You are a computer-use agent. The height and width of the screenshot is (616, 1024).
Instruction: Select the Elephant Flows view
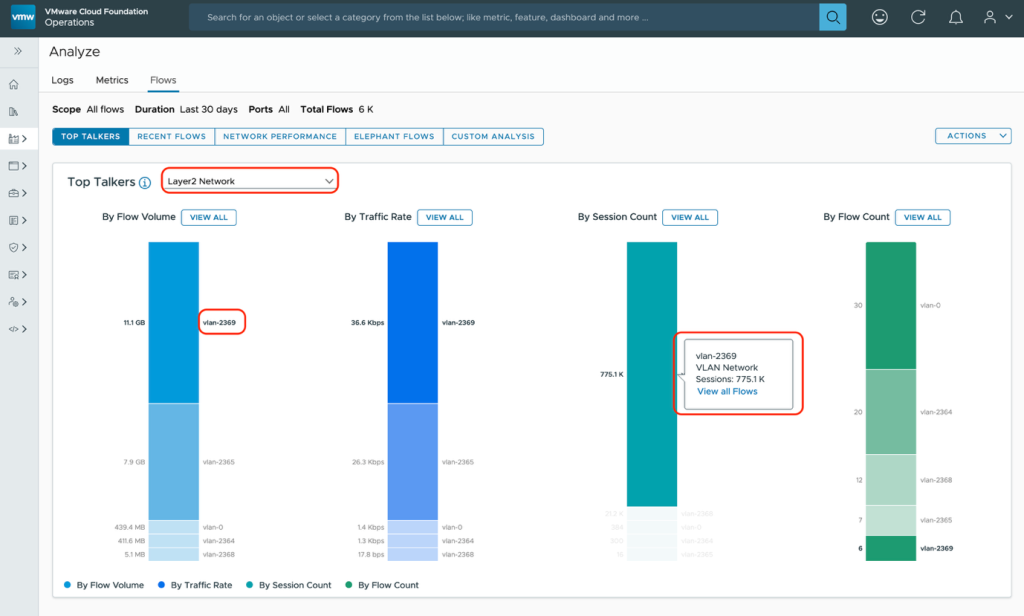click(394, 137)
